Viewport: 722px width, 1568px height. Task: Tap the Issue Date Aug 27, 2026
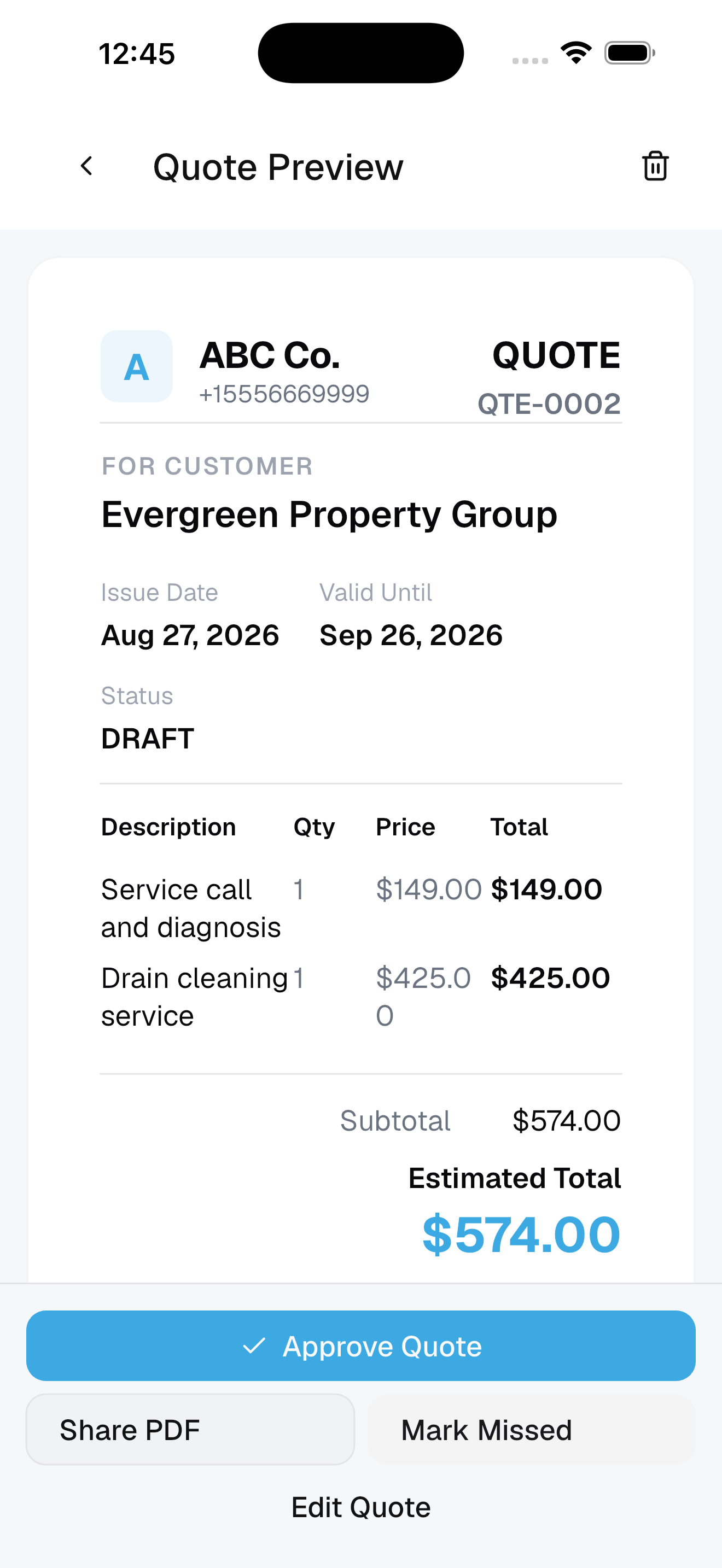190,635
